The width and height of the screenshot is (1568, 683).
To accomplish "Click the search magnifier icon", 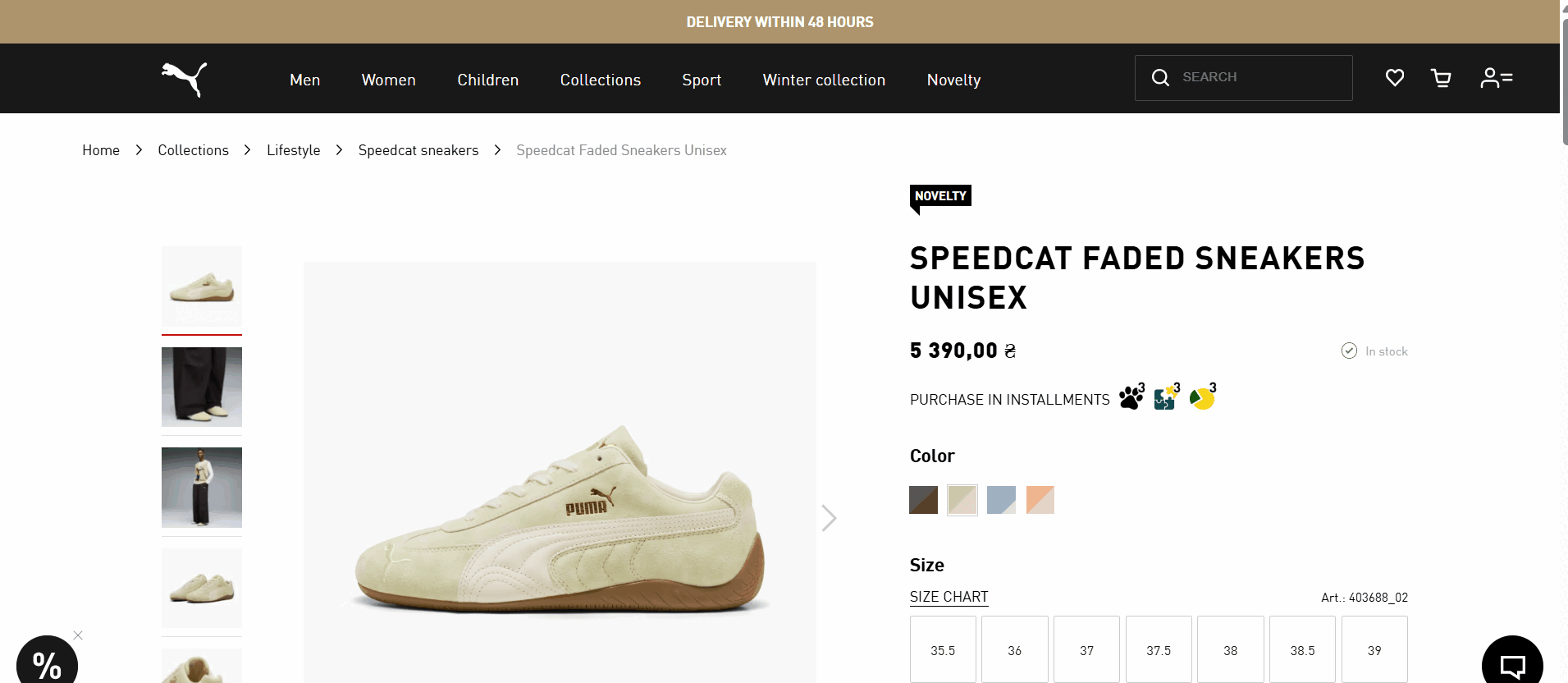I will (x=1160, y=77).
